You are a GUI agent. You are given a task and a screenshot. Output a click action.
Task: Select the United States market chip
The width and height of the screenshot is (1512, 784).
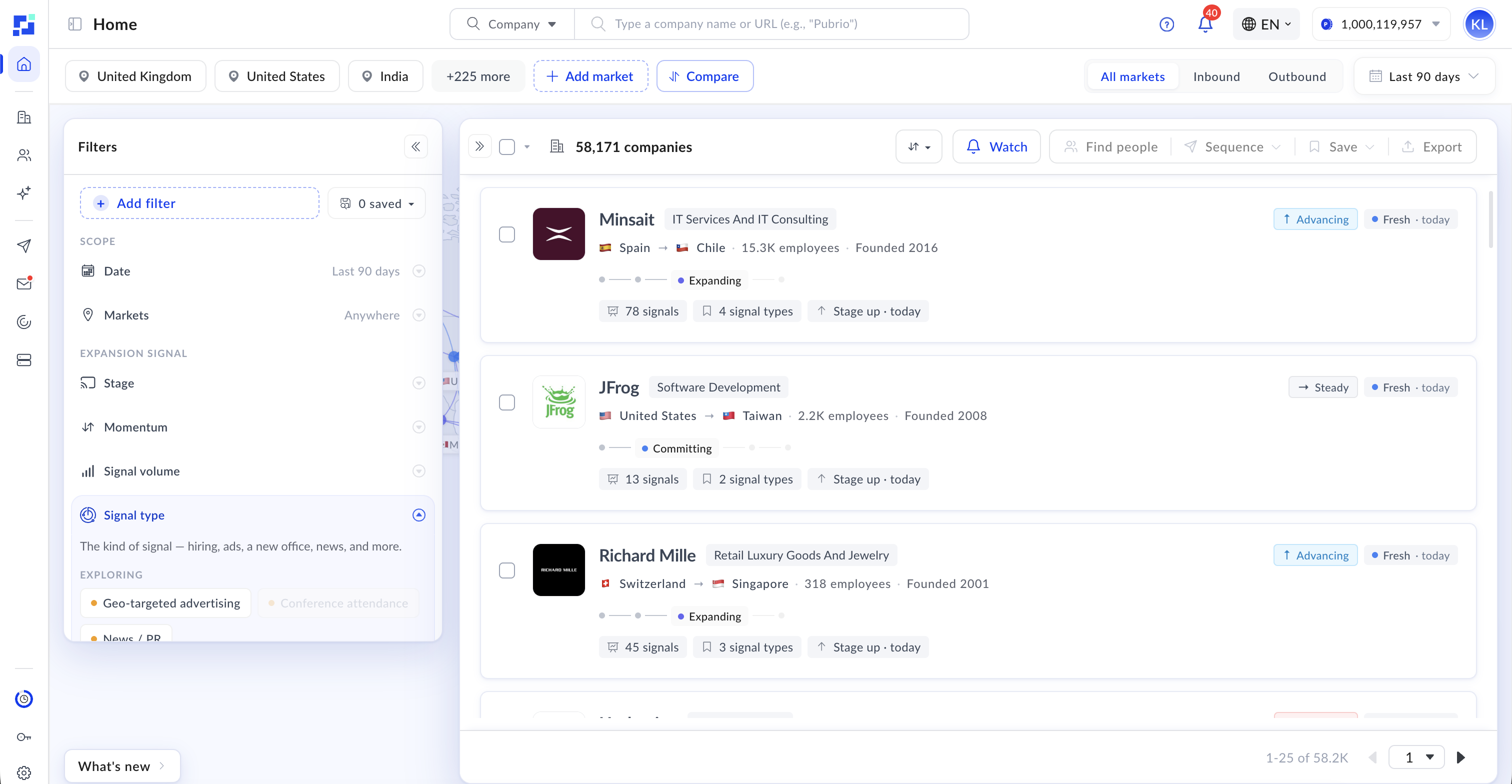277,76
